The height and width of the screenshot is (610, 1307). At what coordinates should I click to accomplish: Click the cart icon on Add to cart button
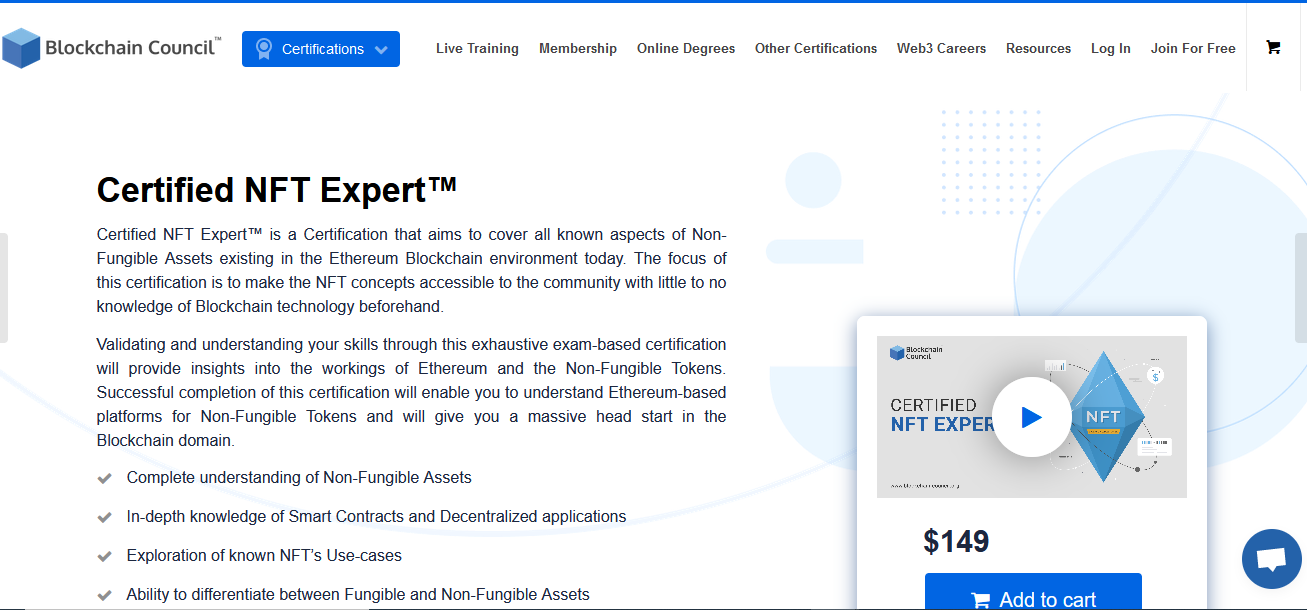980,601
